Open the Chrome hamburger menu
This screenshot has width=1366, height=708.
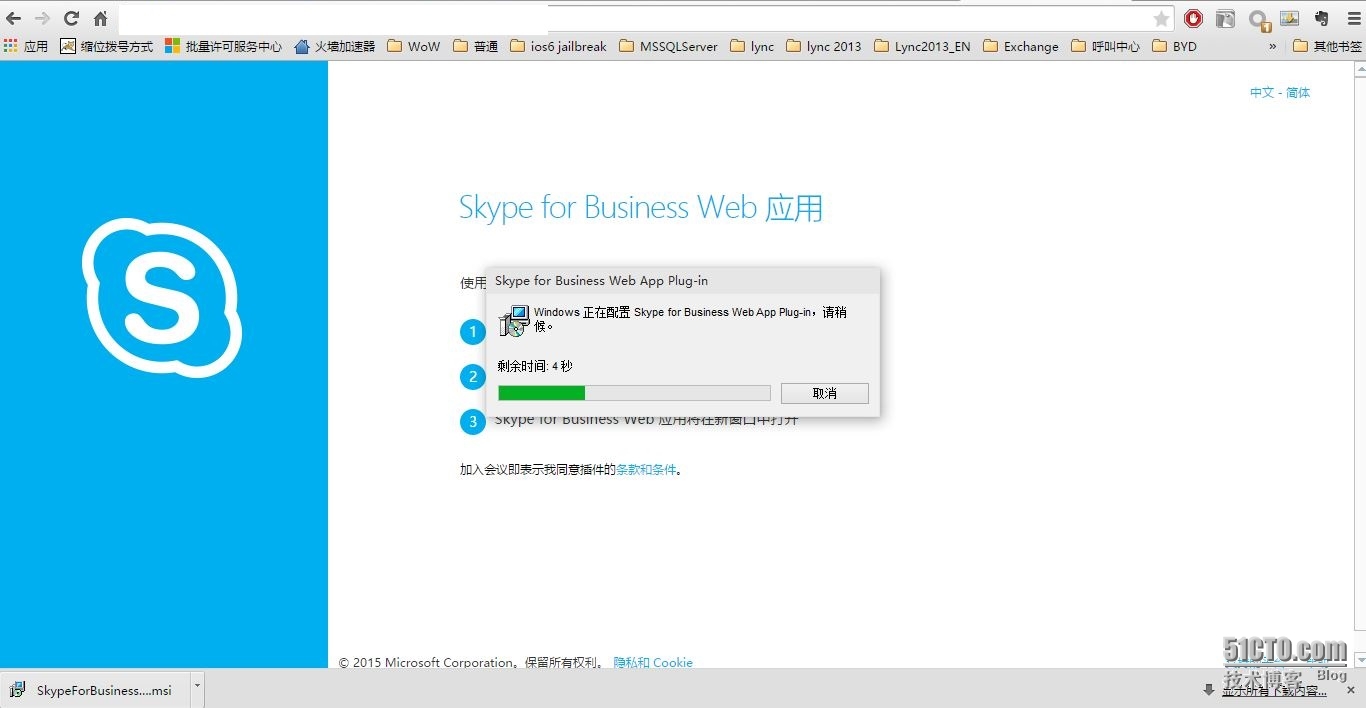click(1354, 18)
